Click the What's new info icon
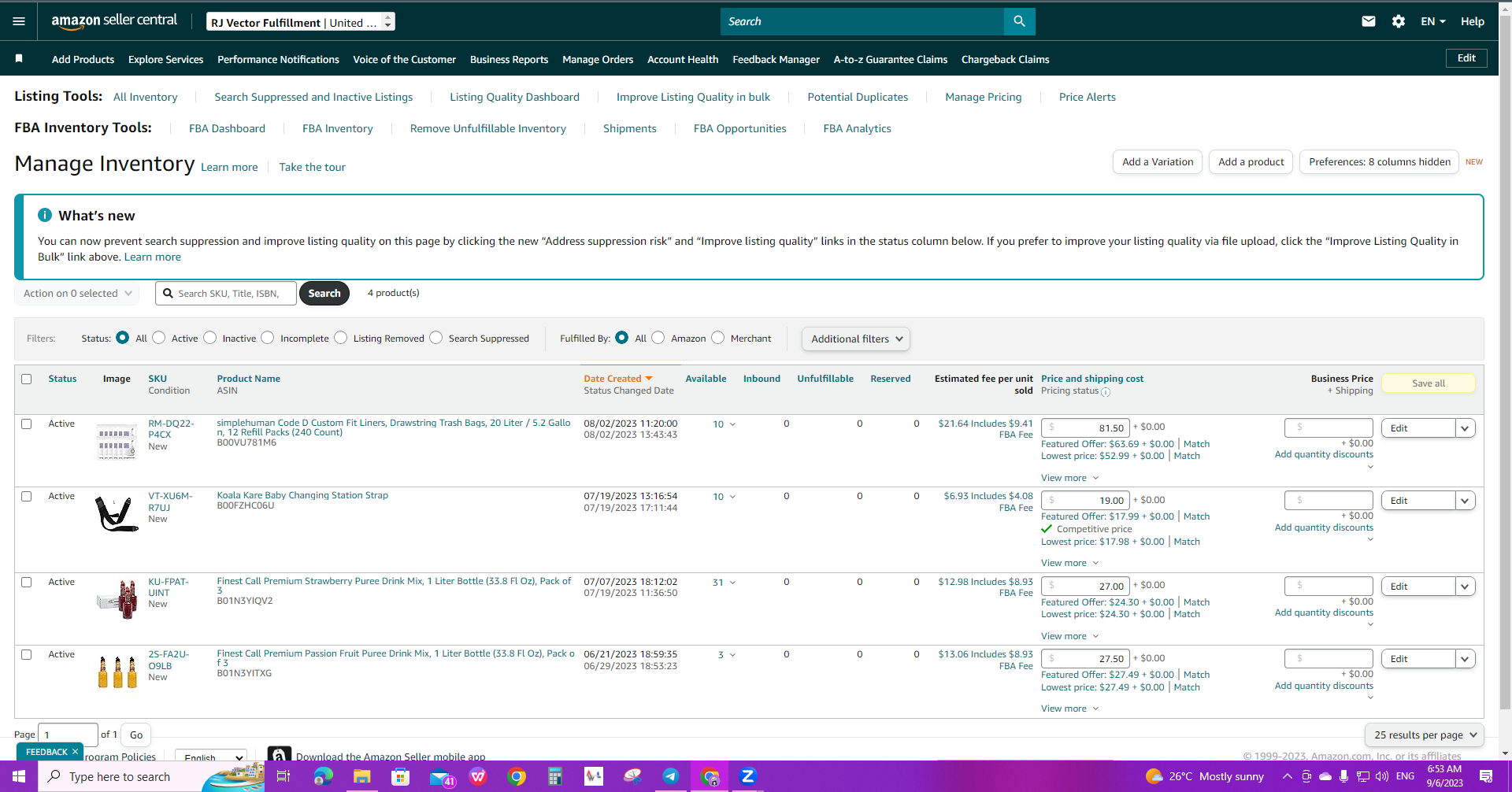This screenshot has width=1512, height=792. pyautogui.click(x=45, y=215)
